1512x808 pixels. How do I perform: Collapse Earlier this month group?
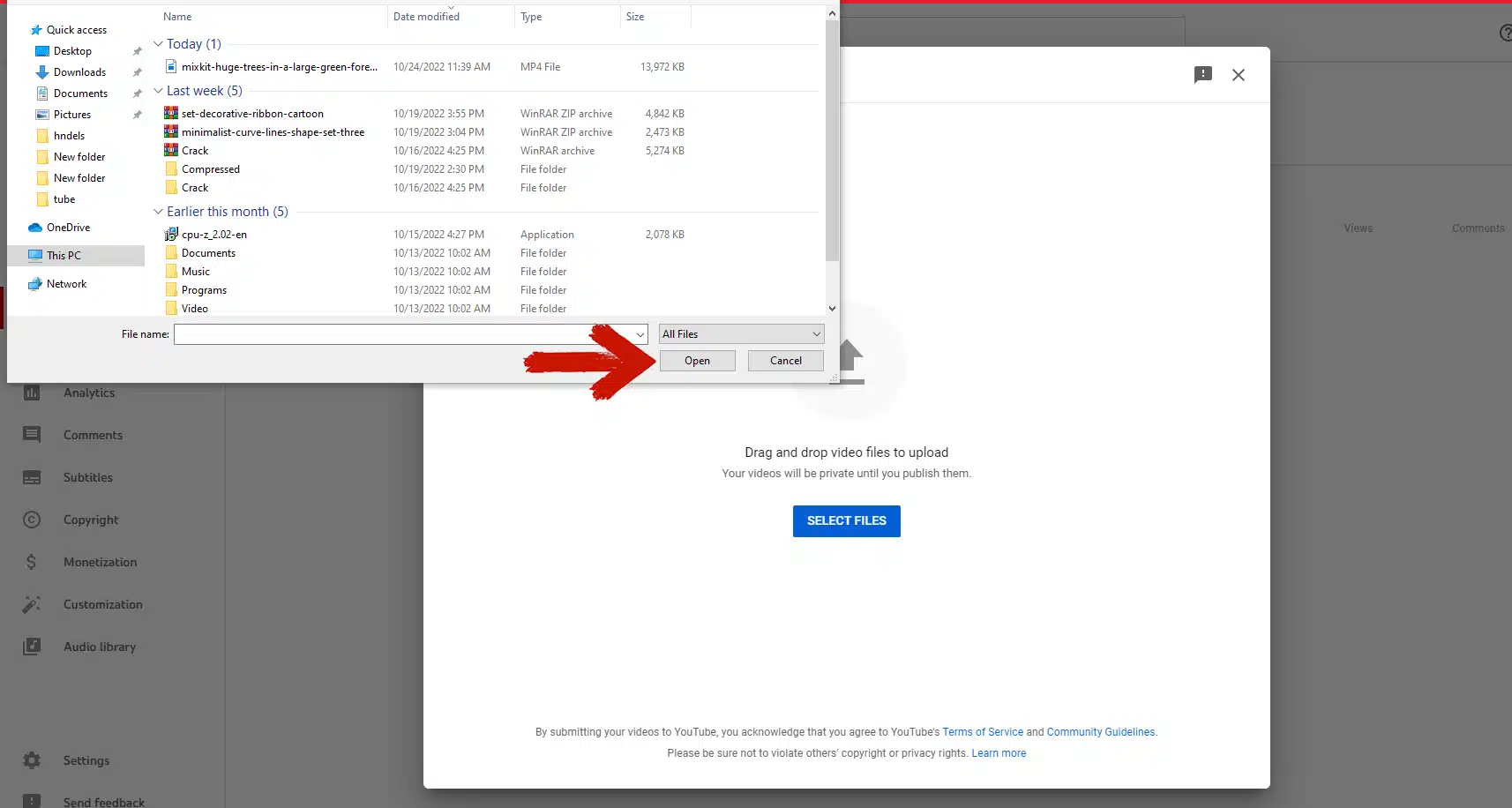tap(158, 212)
